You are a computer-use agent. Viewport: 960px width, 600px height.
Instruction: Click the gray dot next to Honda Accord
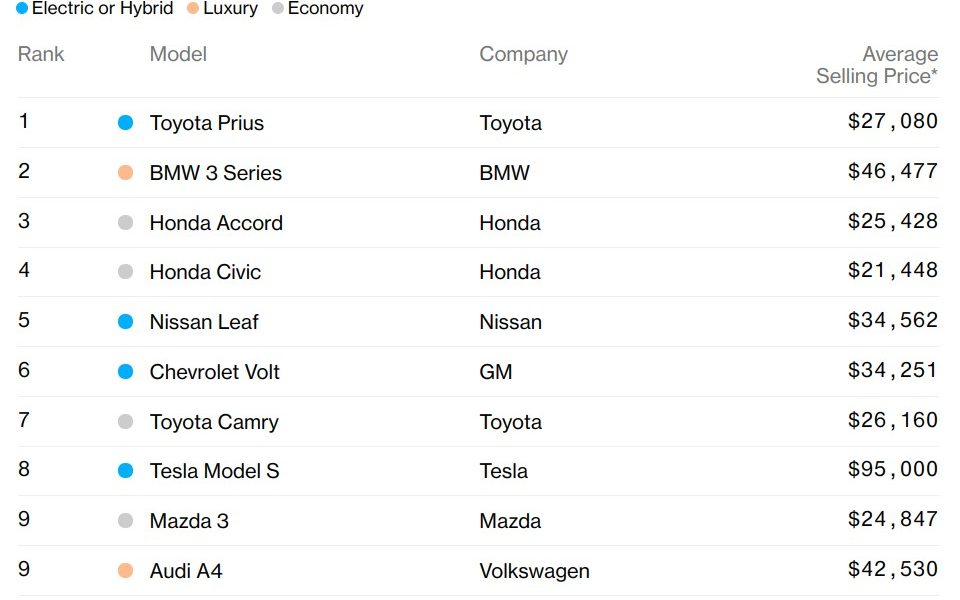126,222
